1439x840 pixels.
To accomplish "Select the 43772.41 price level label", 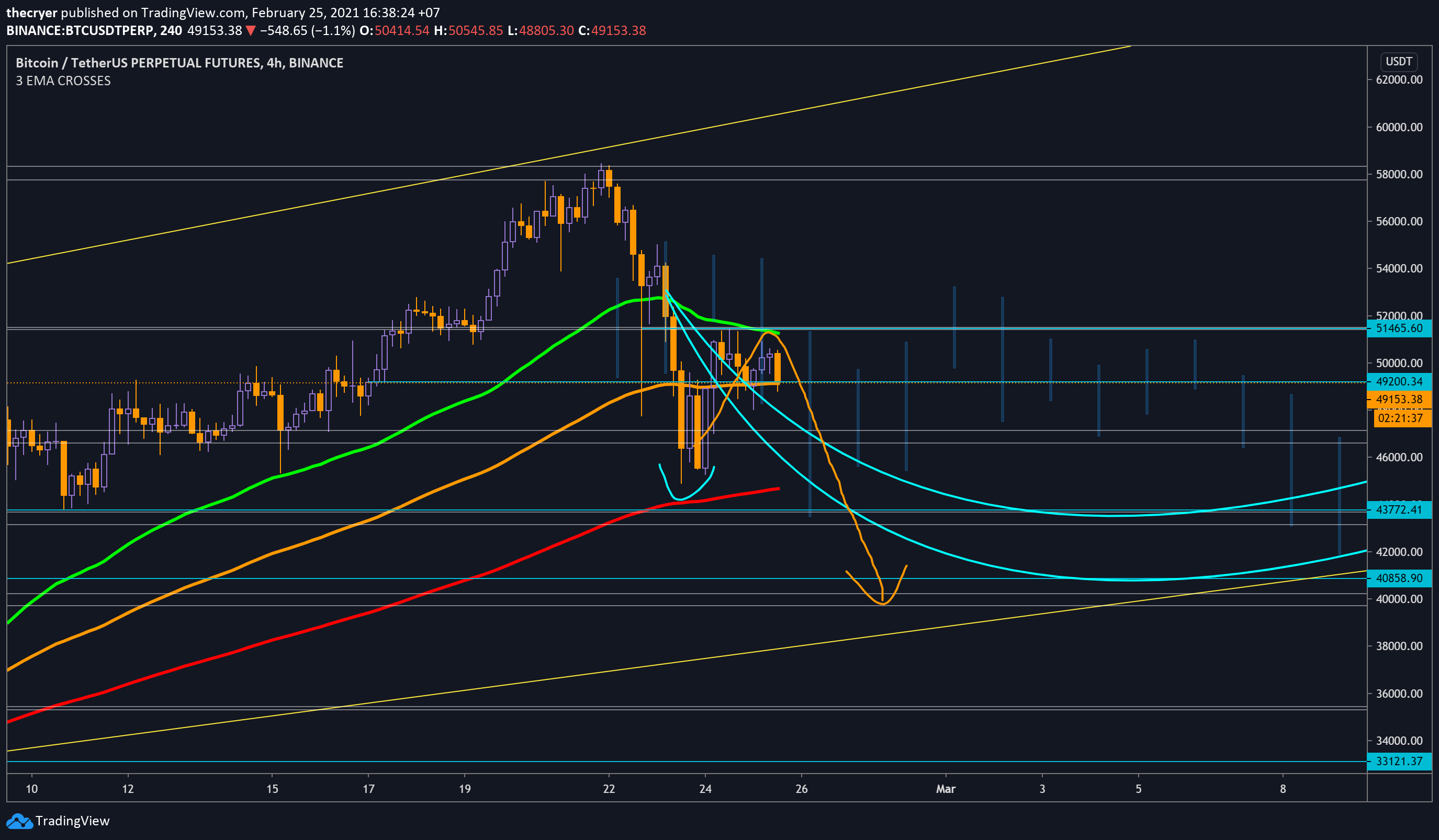I will 1399,509.
